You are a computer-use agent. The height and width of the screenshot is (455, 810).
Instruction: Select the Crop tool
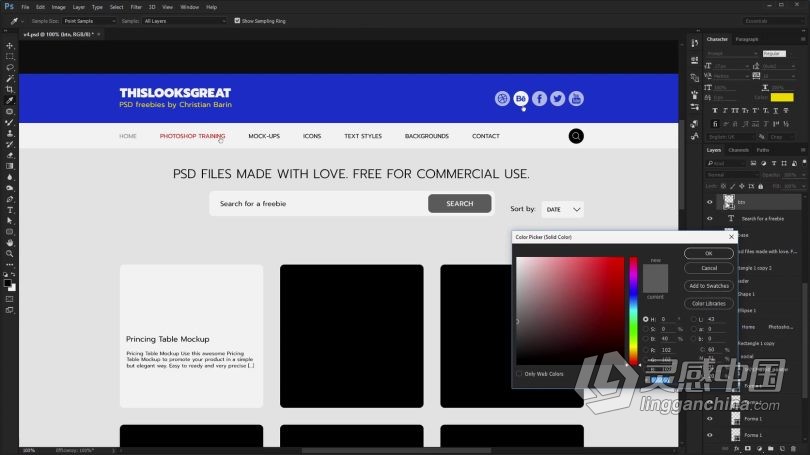(9, 89)
